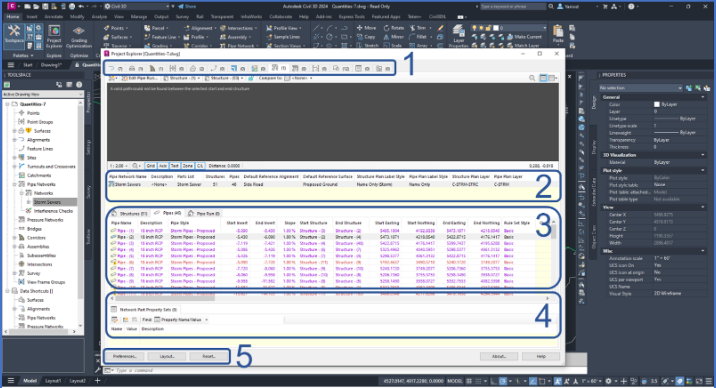The width and height of the screenshot is (716, 388).
Task: Open the vertical scale dropdown 1:2.00
Action: (x=118, y=166)
